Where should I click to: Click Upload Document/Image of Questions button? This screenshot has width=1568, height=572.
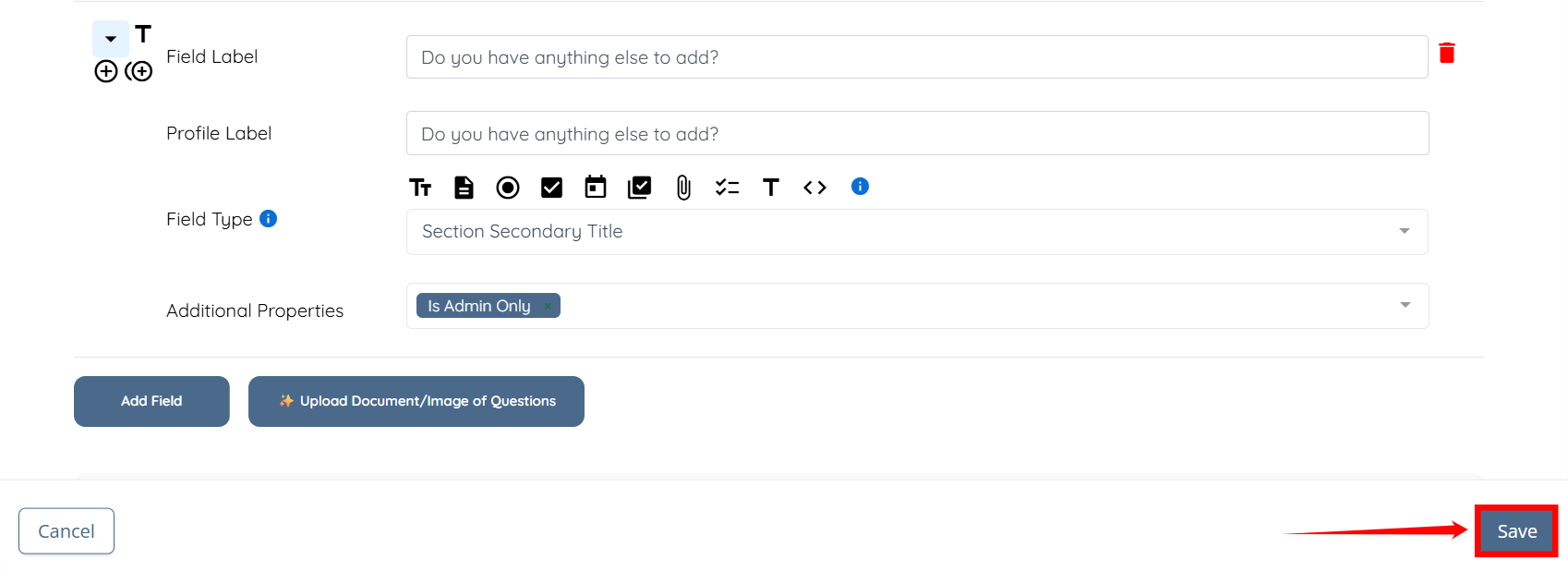pos(416,401)
